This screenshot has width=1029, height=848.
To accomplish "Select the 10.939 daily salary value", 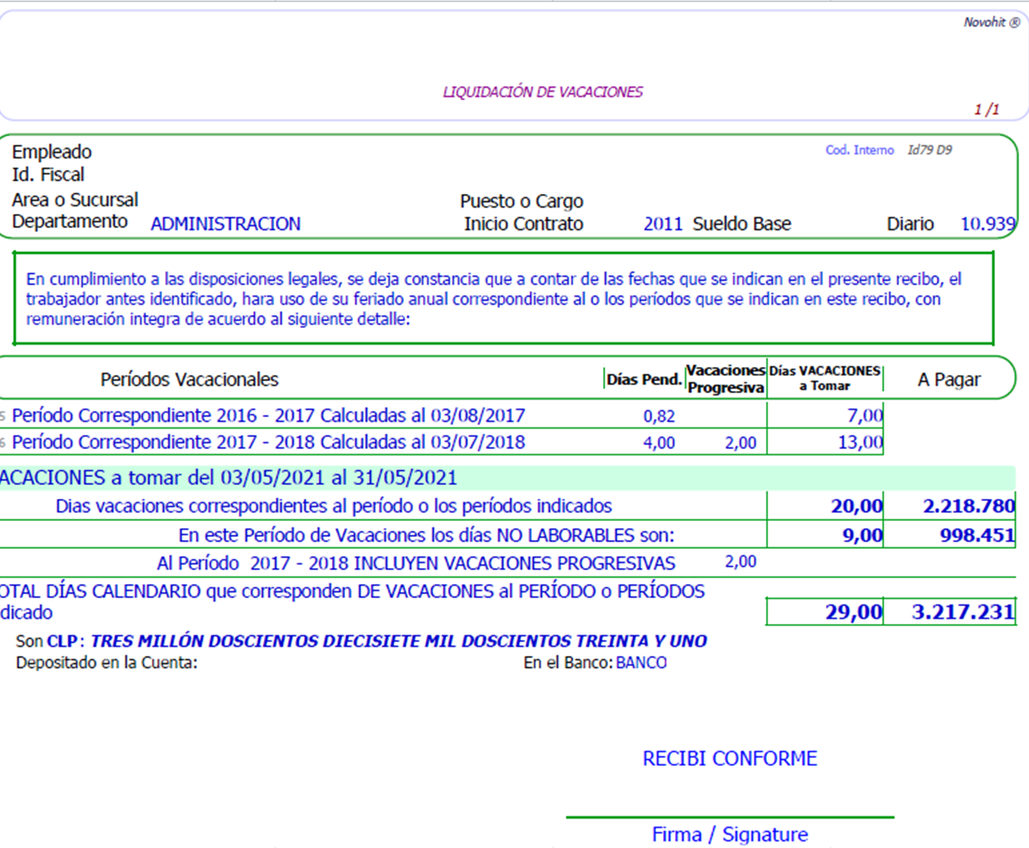I will tap(988, 224).
